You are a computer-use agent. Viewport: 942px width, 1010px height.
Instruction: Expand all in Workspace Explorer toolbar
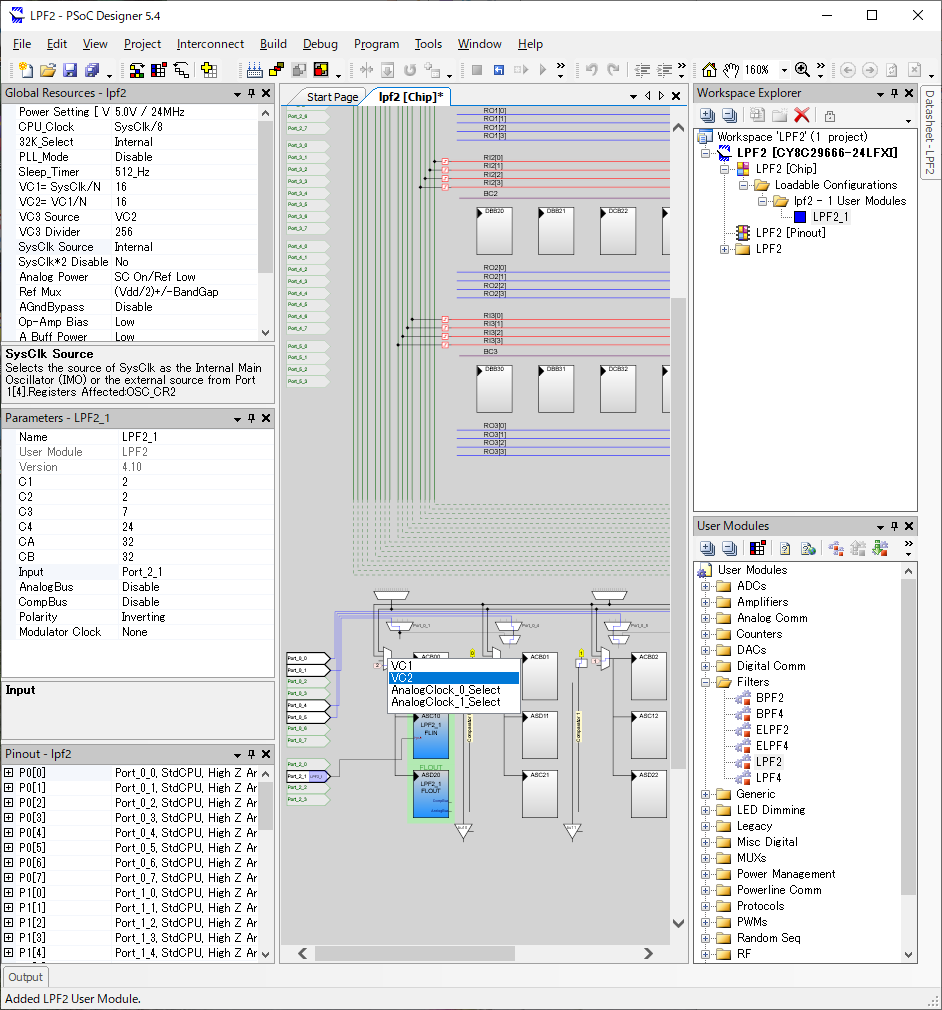[707, 115]
